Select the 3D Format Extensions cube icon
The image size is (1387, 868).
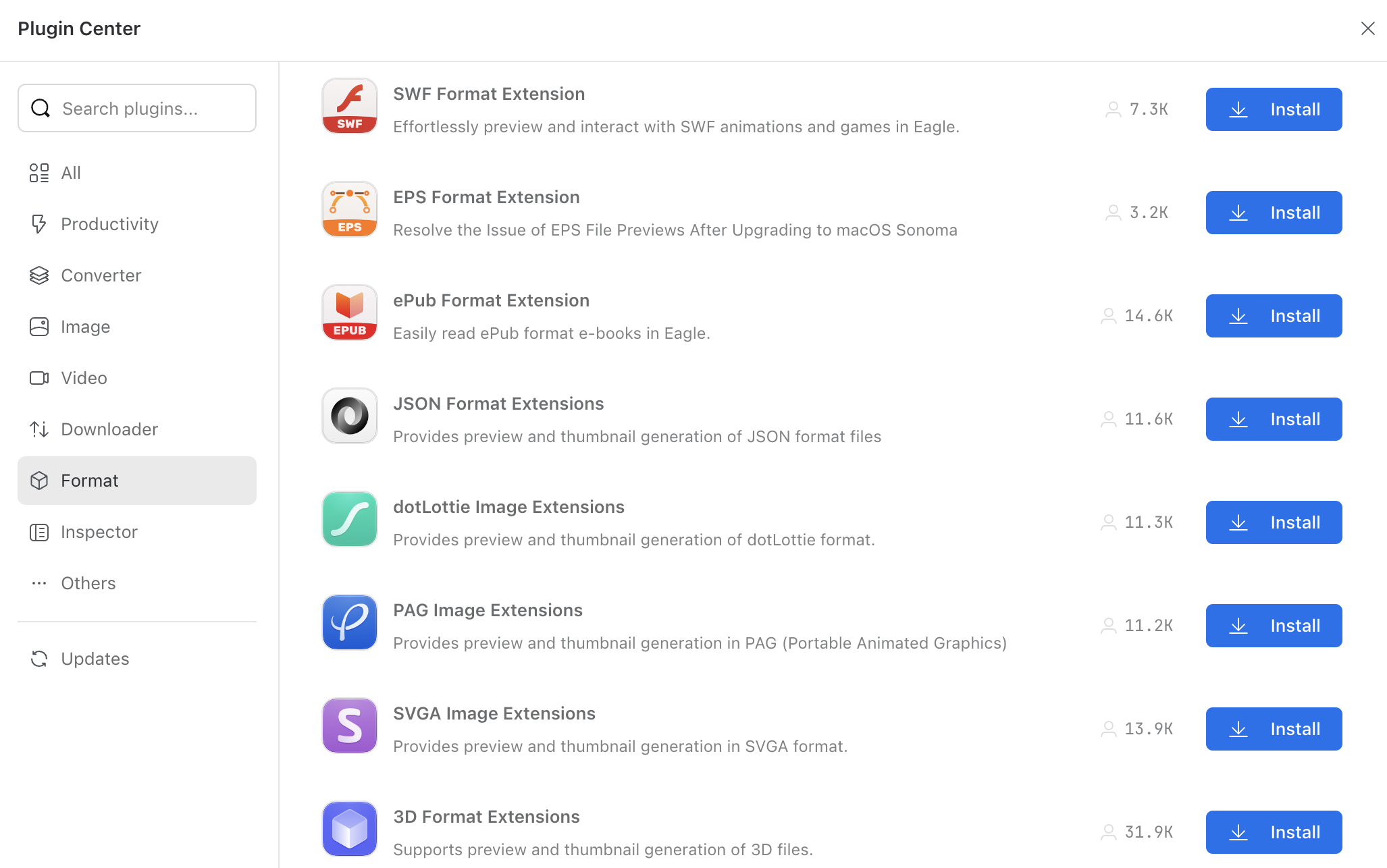349,829
